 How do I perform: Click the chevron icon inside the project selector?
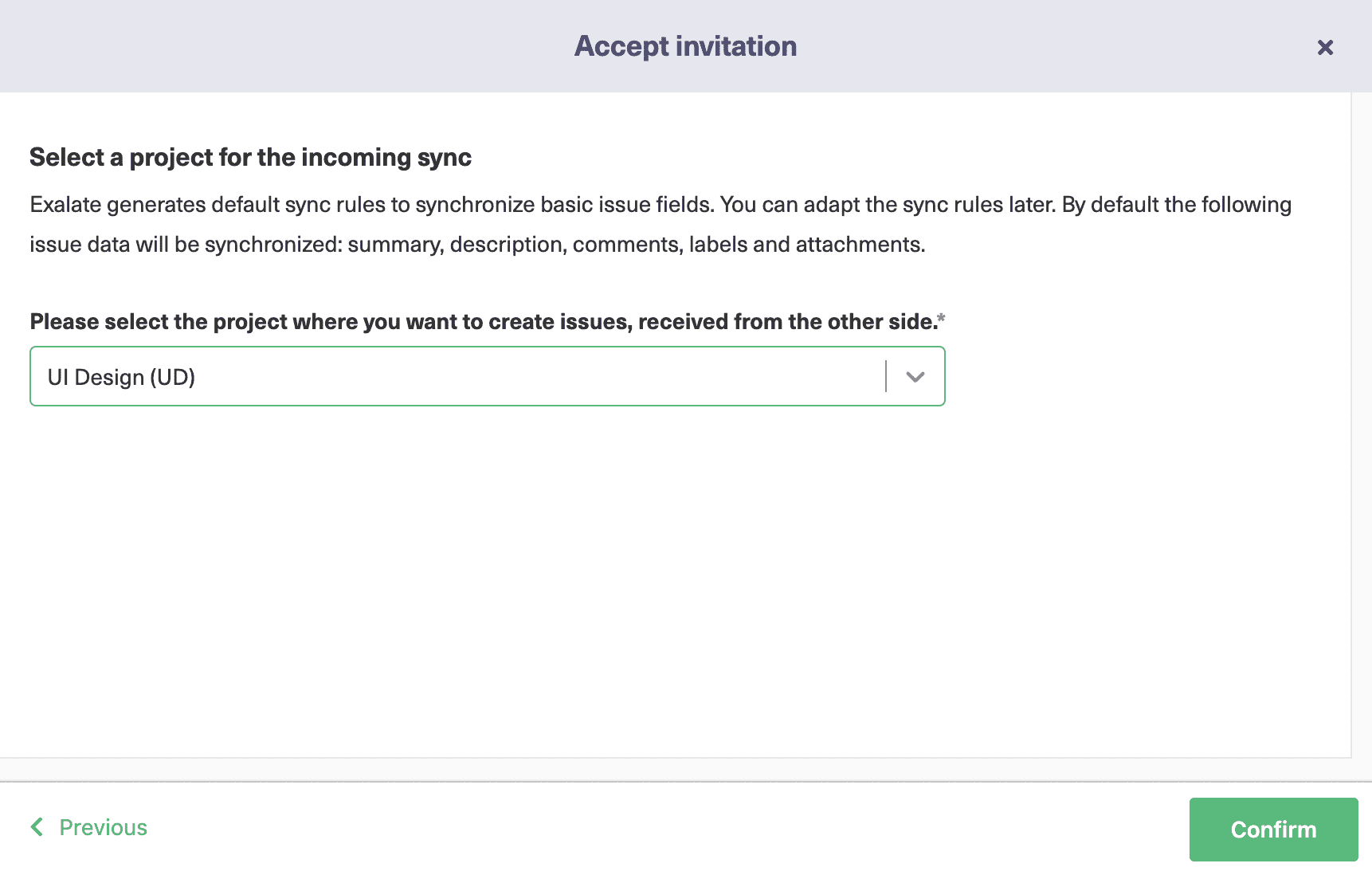[915, 376]
